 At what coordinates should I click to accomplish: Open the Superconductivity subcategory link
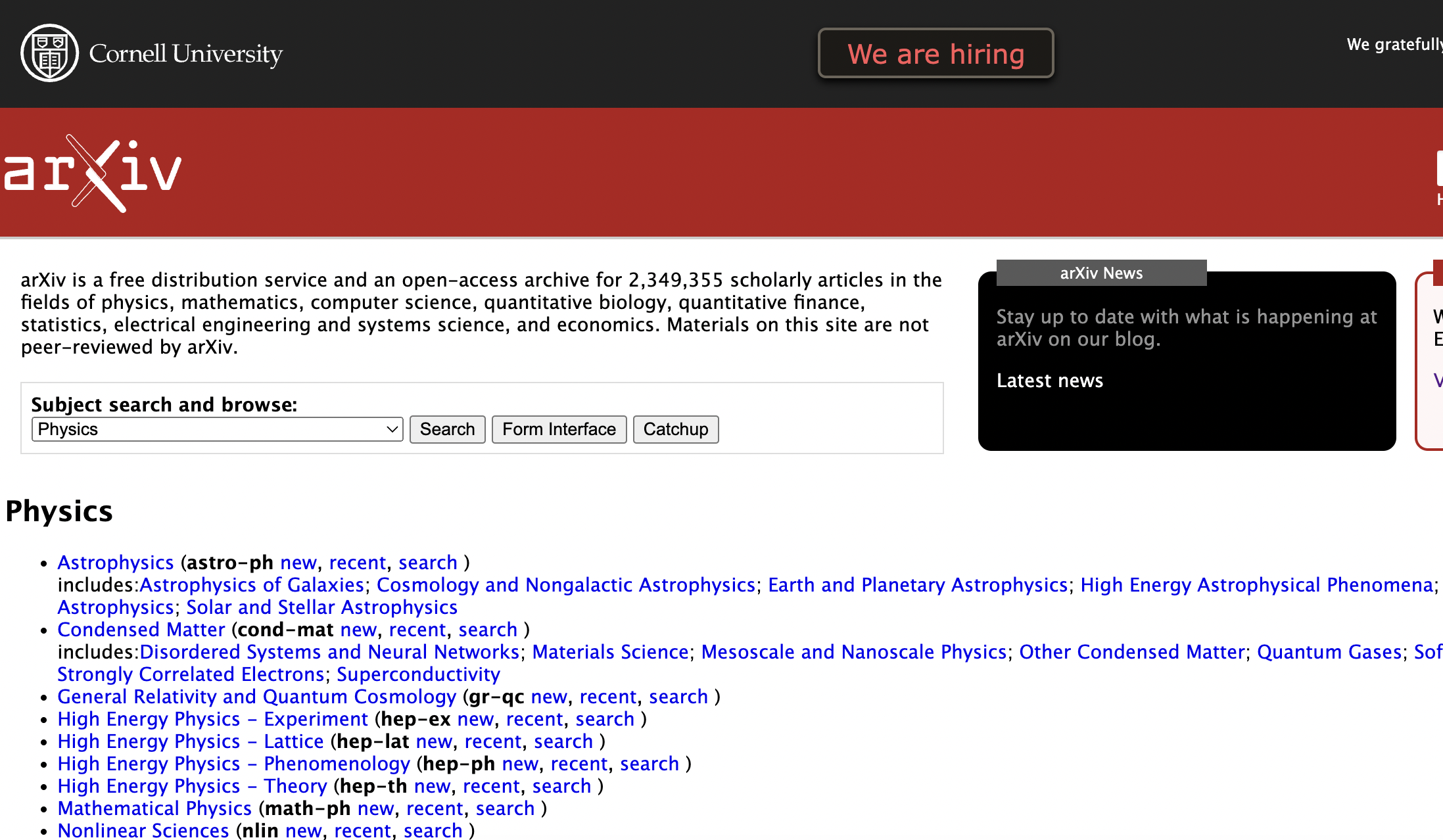[x=418, y=674]
